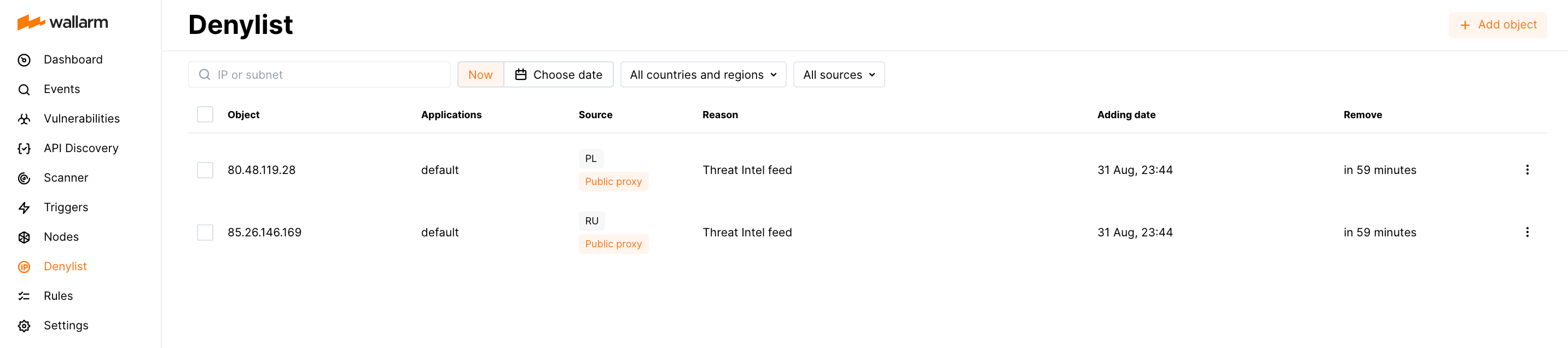Check the select-all checkbox in the table header
This screenshot has height=348, width=1568.
[205, 114]
